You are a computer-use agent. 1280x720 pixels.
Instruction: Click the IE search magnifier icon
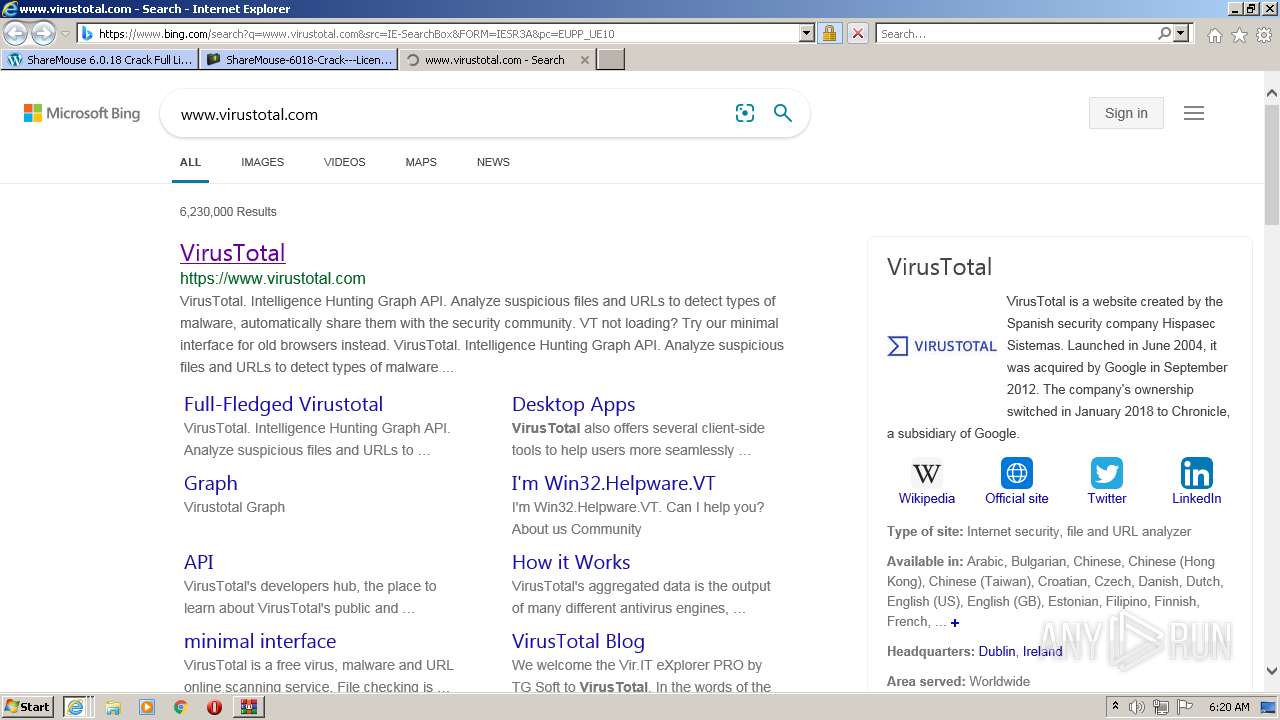point(1164,33)
